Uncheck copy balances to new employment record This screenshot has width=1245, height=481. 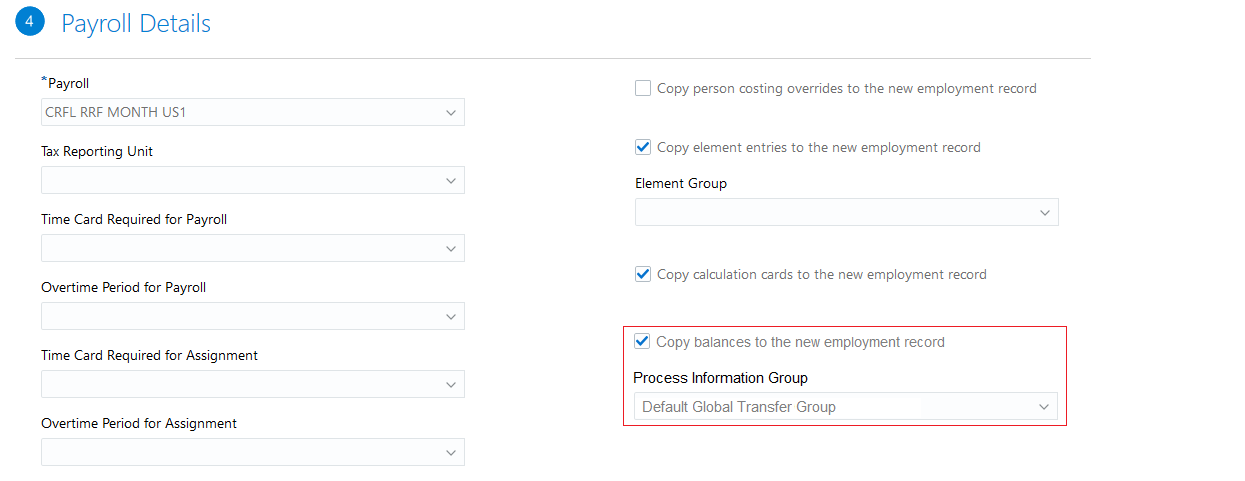pyautogui.click(x=642, y=342)
